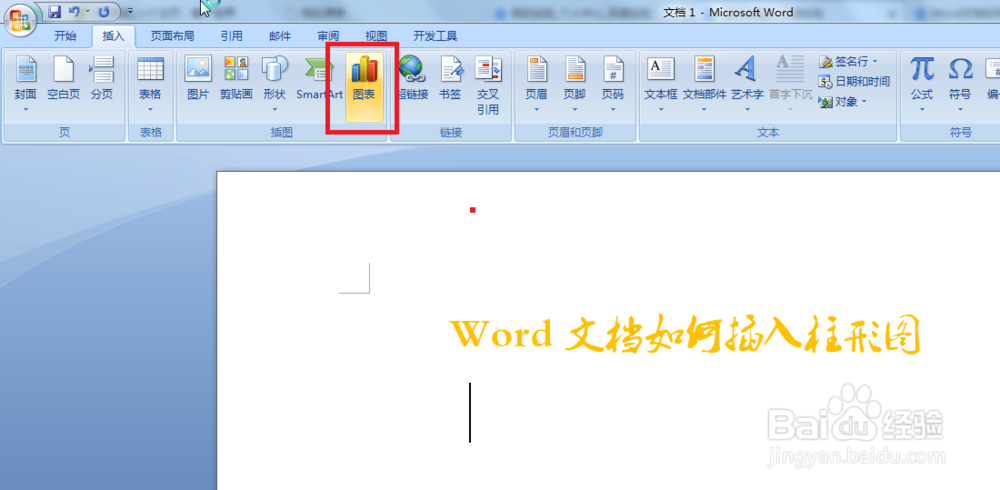The image size is (1000, 490).
Task: Undo the last action
Action: (x=74, y=11)
